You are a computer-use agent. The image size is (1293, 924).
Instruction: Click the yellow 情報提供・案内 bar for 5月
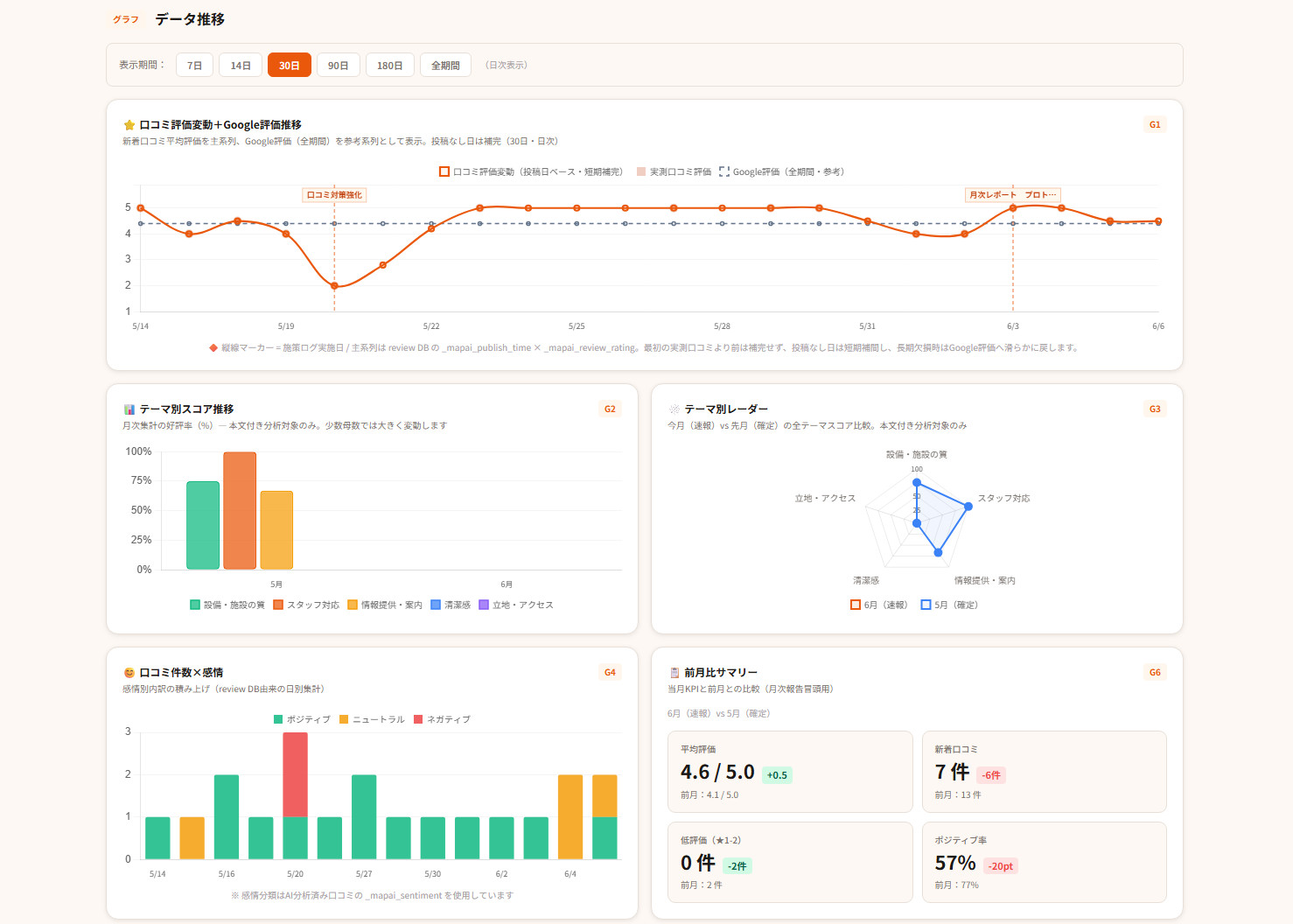click(276, 530)
